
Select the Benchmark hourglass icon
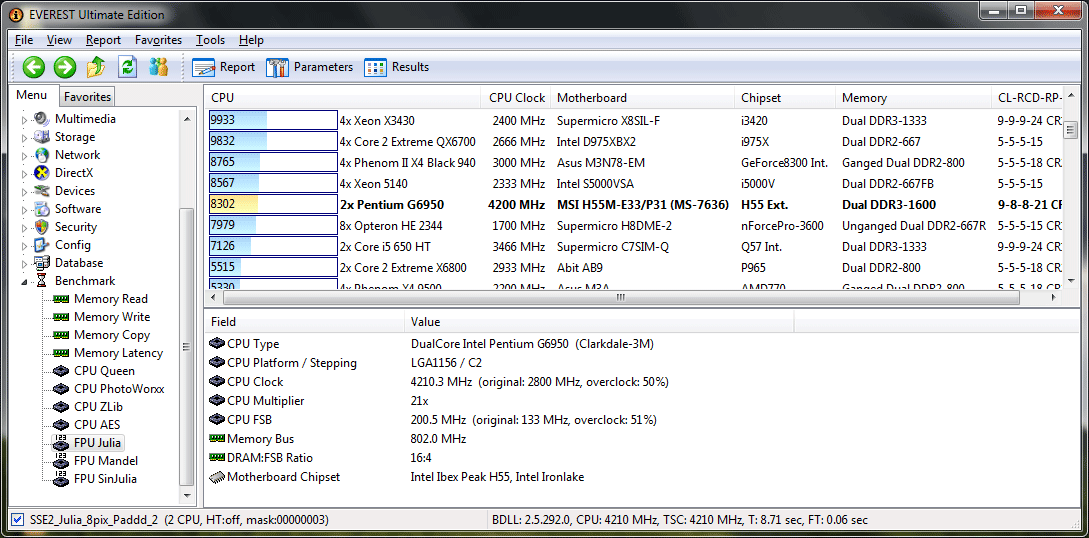point(42,281)
